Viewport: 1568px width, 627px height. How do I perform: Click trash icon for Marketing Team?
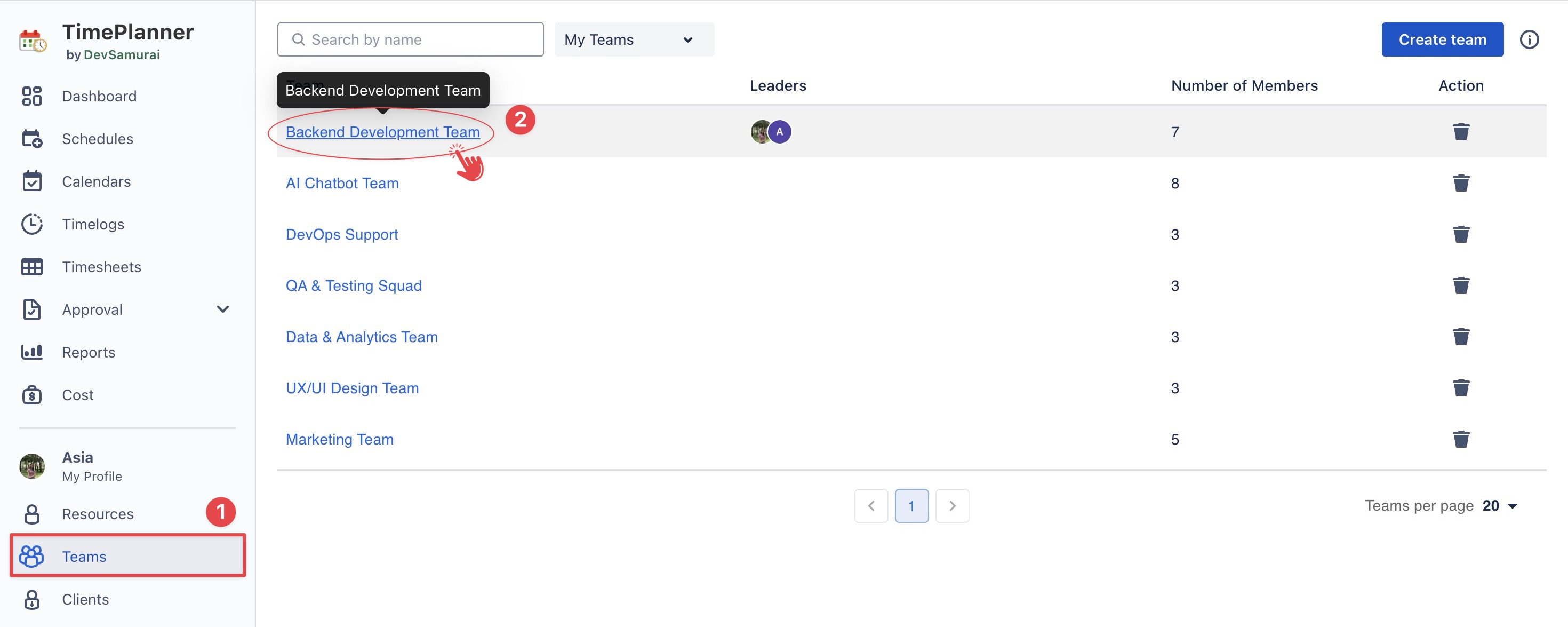(1460, 439)
